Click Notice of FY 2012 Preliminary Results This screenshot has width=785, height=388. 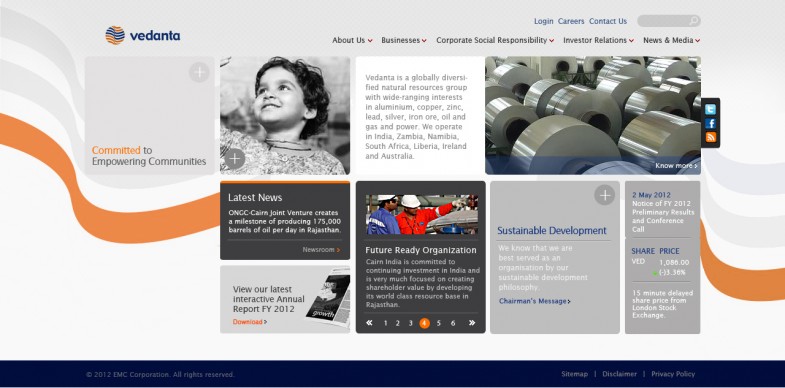663,216
